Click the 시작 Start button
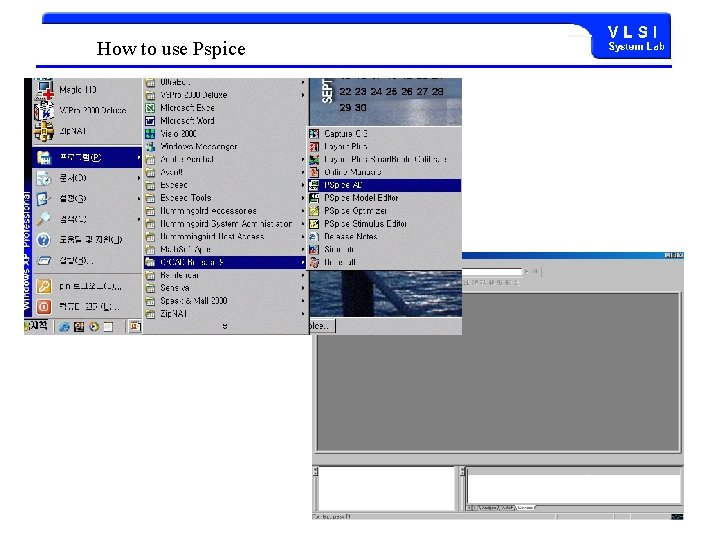720x540 pixels. (36, 326)
